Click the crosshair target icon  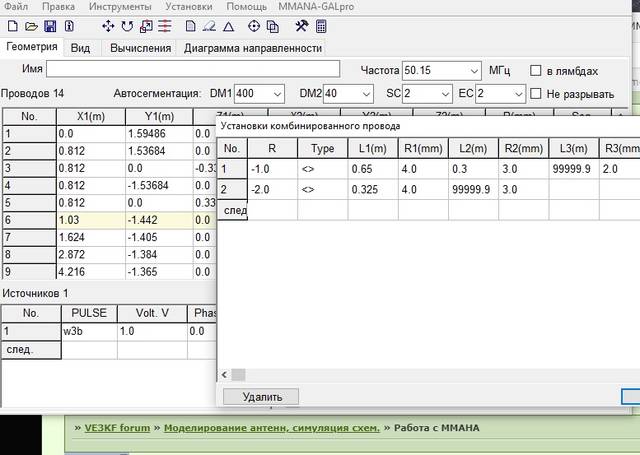(254, 27)
